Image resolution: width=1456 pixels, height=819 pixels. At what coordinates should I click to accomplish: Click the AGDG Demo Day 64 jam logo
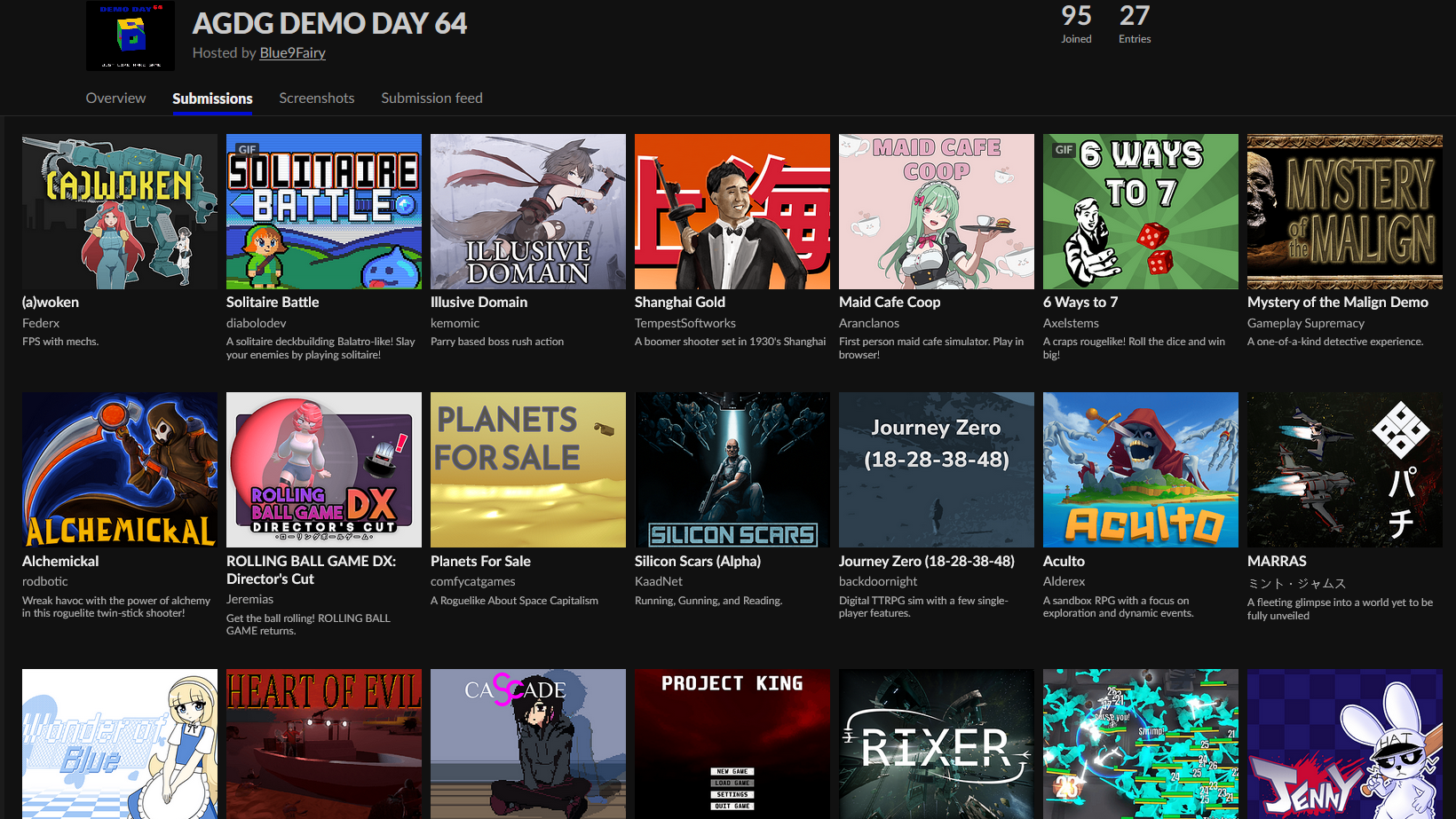click(x=131, y=35)
